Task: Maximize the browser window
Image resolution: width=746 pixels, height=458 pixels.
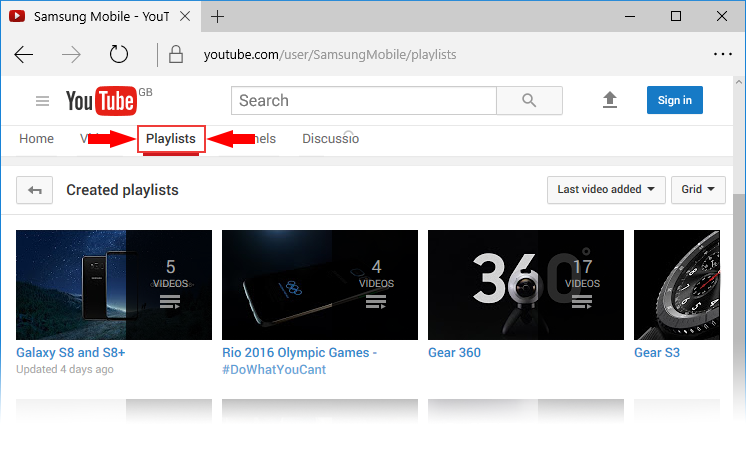Action: tap(676, 16)
